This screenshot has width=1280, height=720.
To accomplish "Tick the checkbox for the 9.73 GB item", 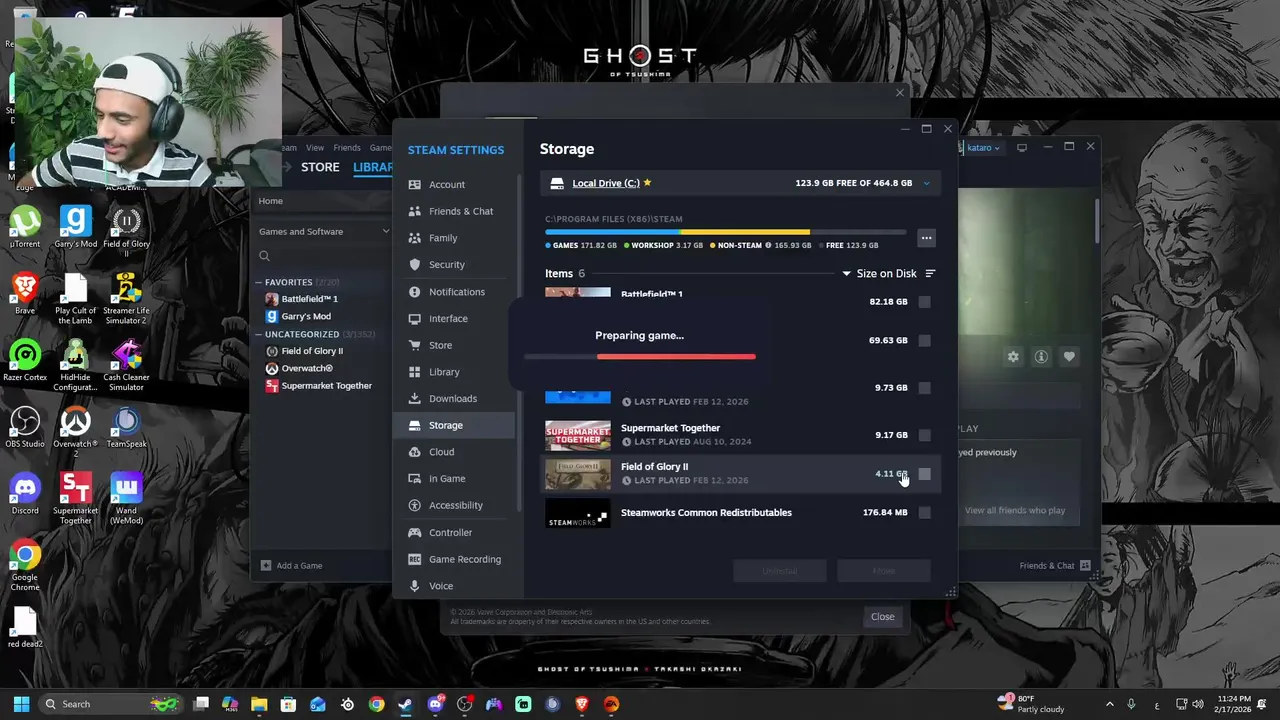I will 924,388.
